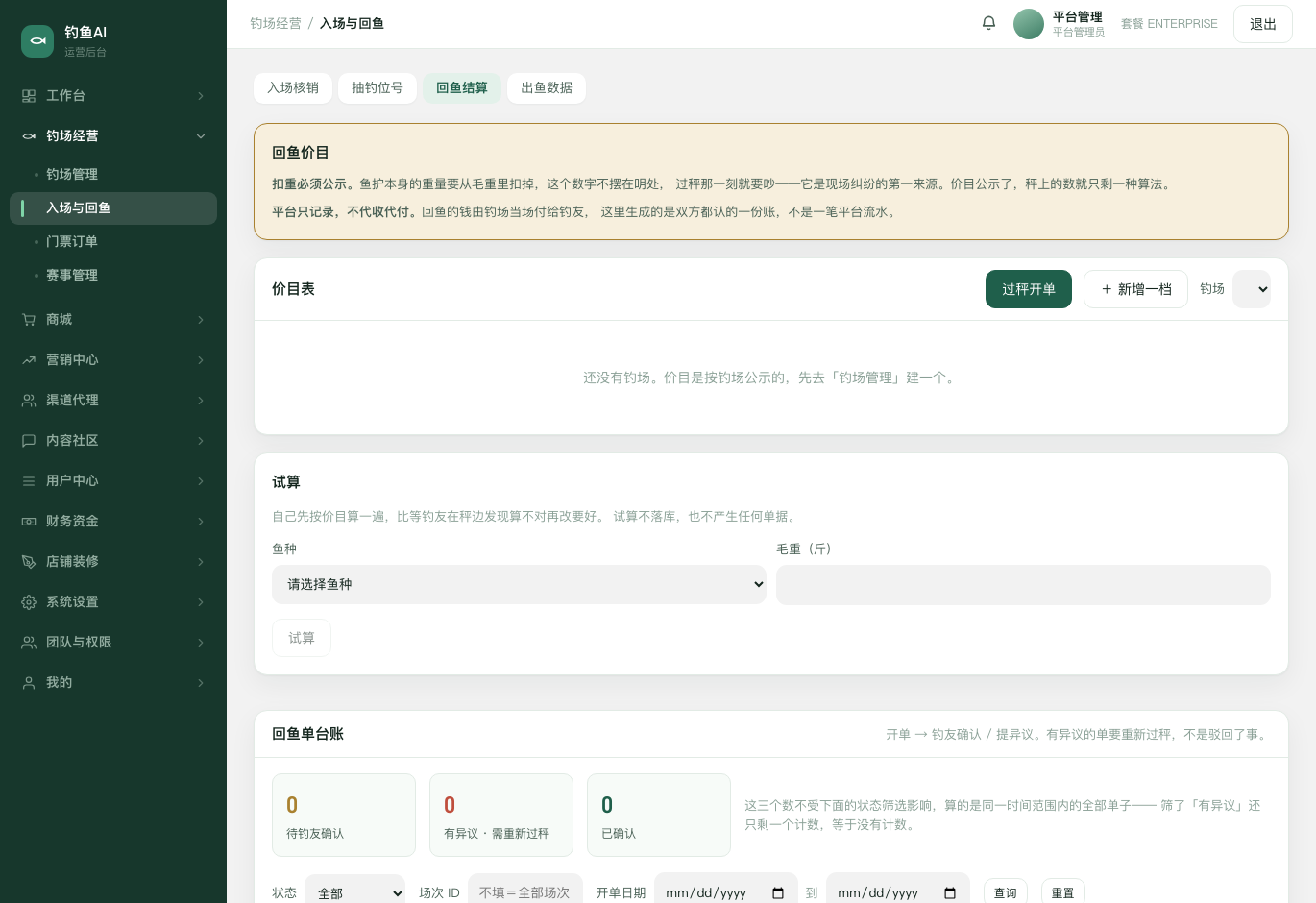Expand the 内容社区 menu chevron
Image resolution: width=1316 pixels, height=903 pixels.
point(201,441)
